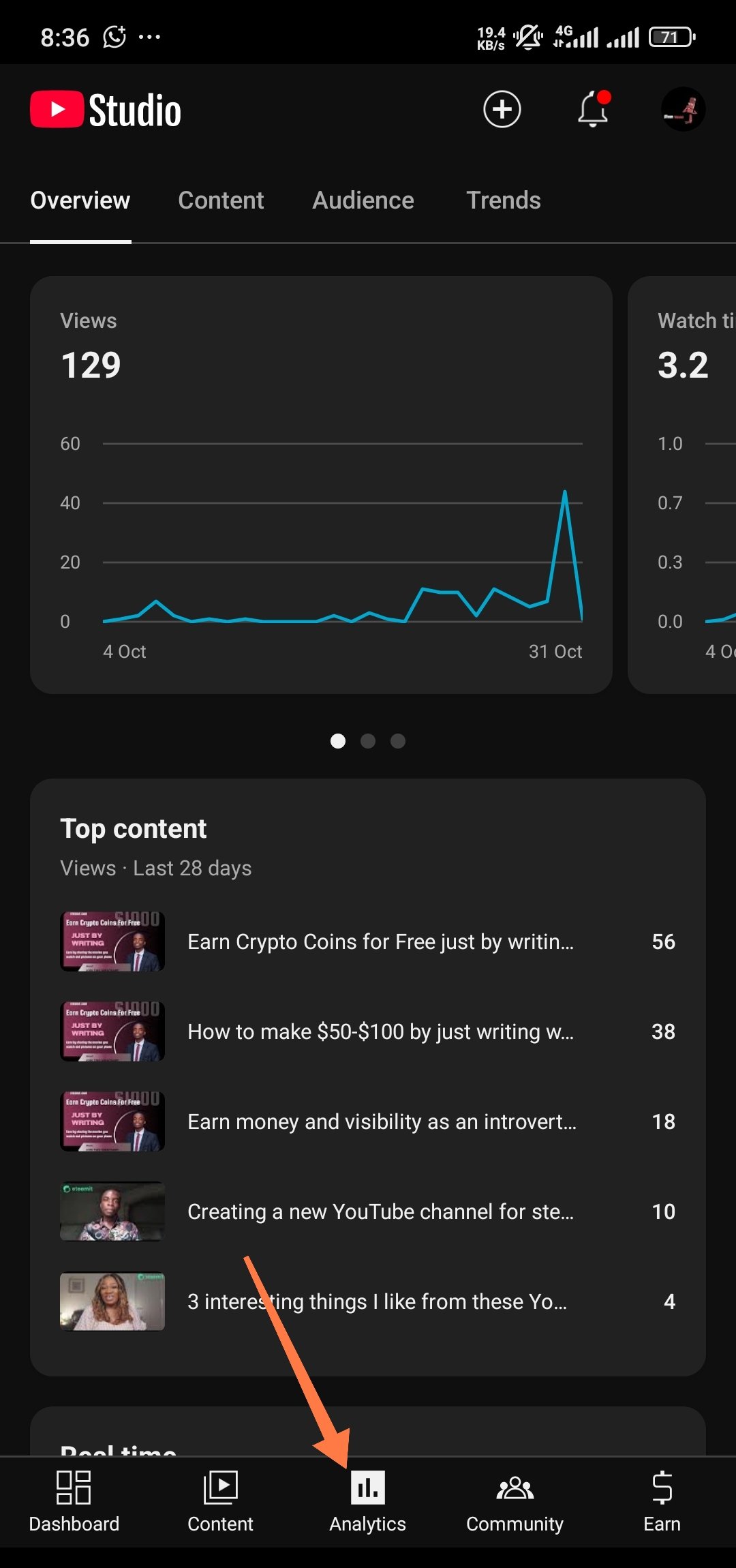736x1568 pixels.
Task: Open Content in the bottom navigation bar
Action: tap(220, 1501)
